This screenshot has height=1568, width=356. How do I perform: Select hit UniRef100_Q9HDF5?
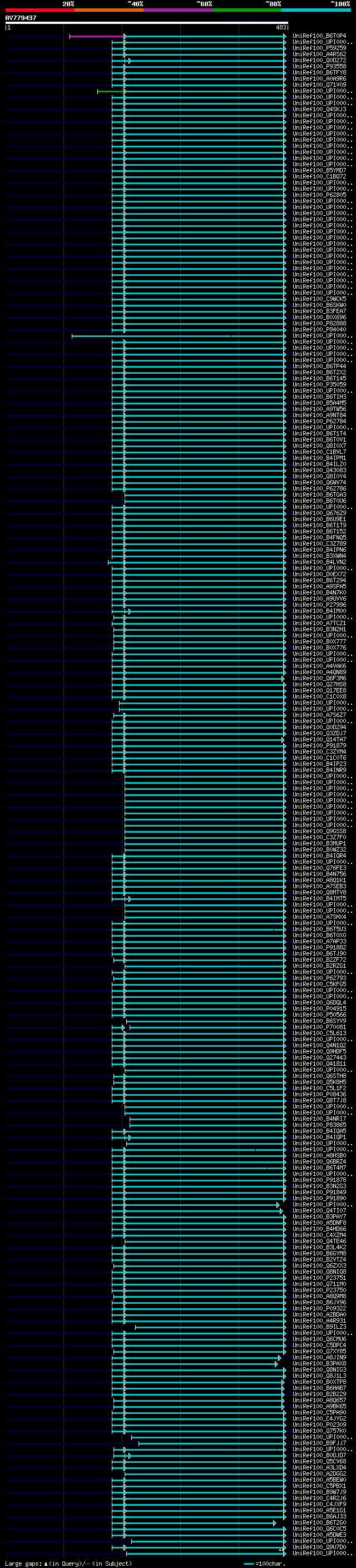(319, 1051)
